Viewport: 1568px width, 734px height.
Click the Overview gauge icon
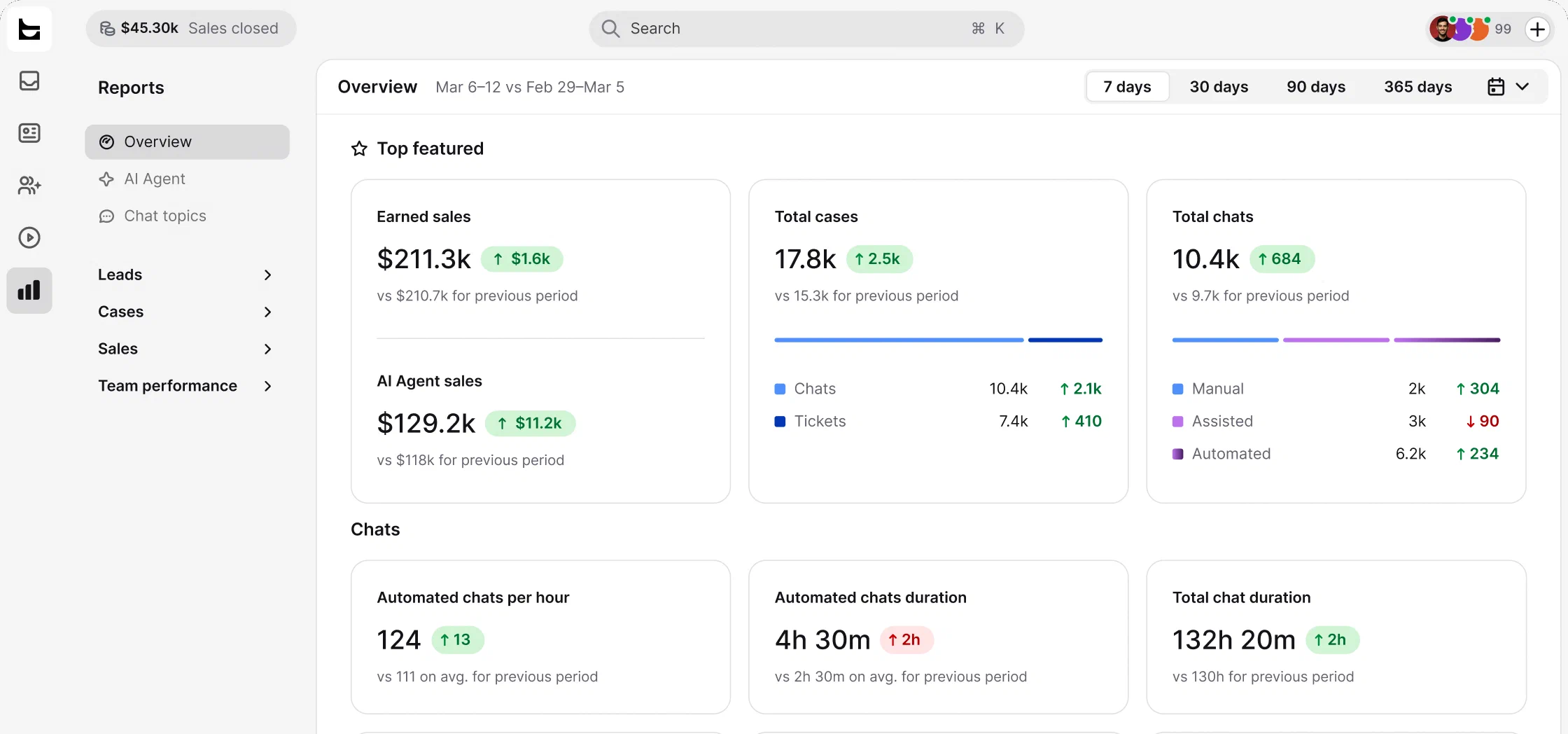(x=106, y=142)
